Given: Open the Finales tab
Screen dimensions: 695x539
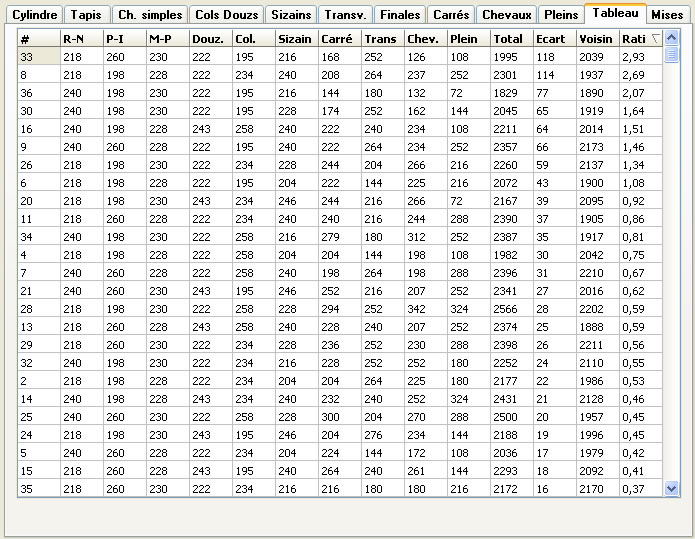Looking at the screenshot, I should [400, 15].
